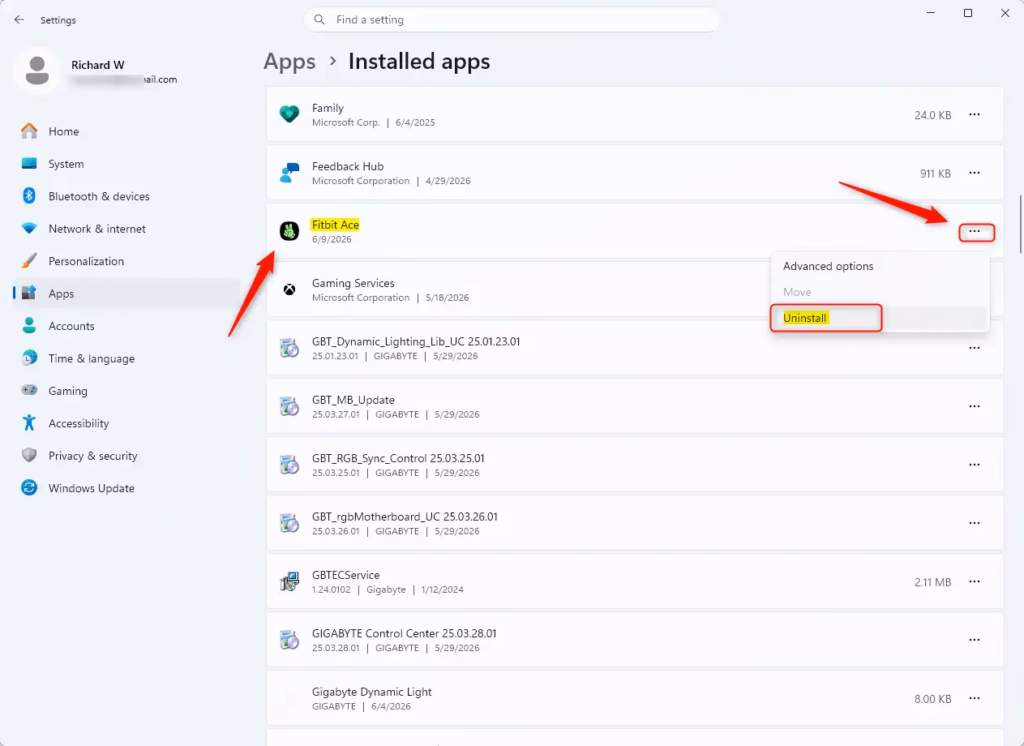Click the Richard W profile avatar
The height and width of the screenshot is (746, 1024).
pyautogui.click(x=37, y=70)
